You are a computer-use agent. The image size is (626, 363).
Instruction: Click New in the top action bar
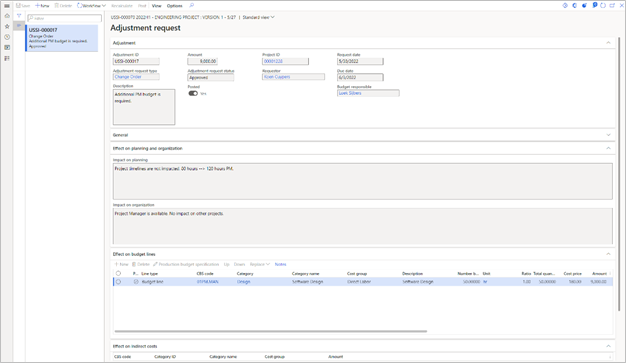(x=42, y=6)
